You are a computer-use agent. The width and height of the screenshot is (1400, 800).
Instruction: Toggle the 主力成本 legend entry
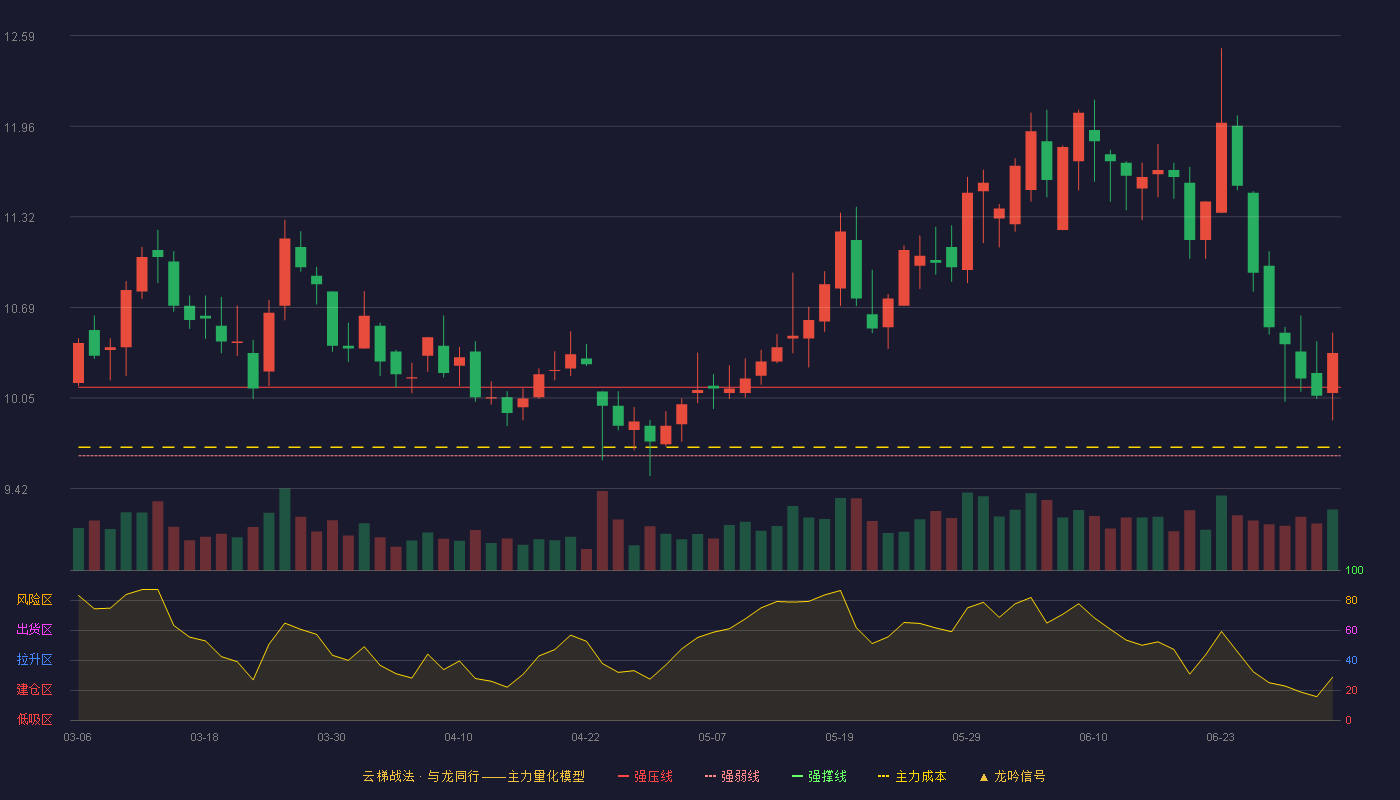tap(912, 776)
